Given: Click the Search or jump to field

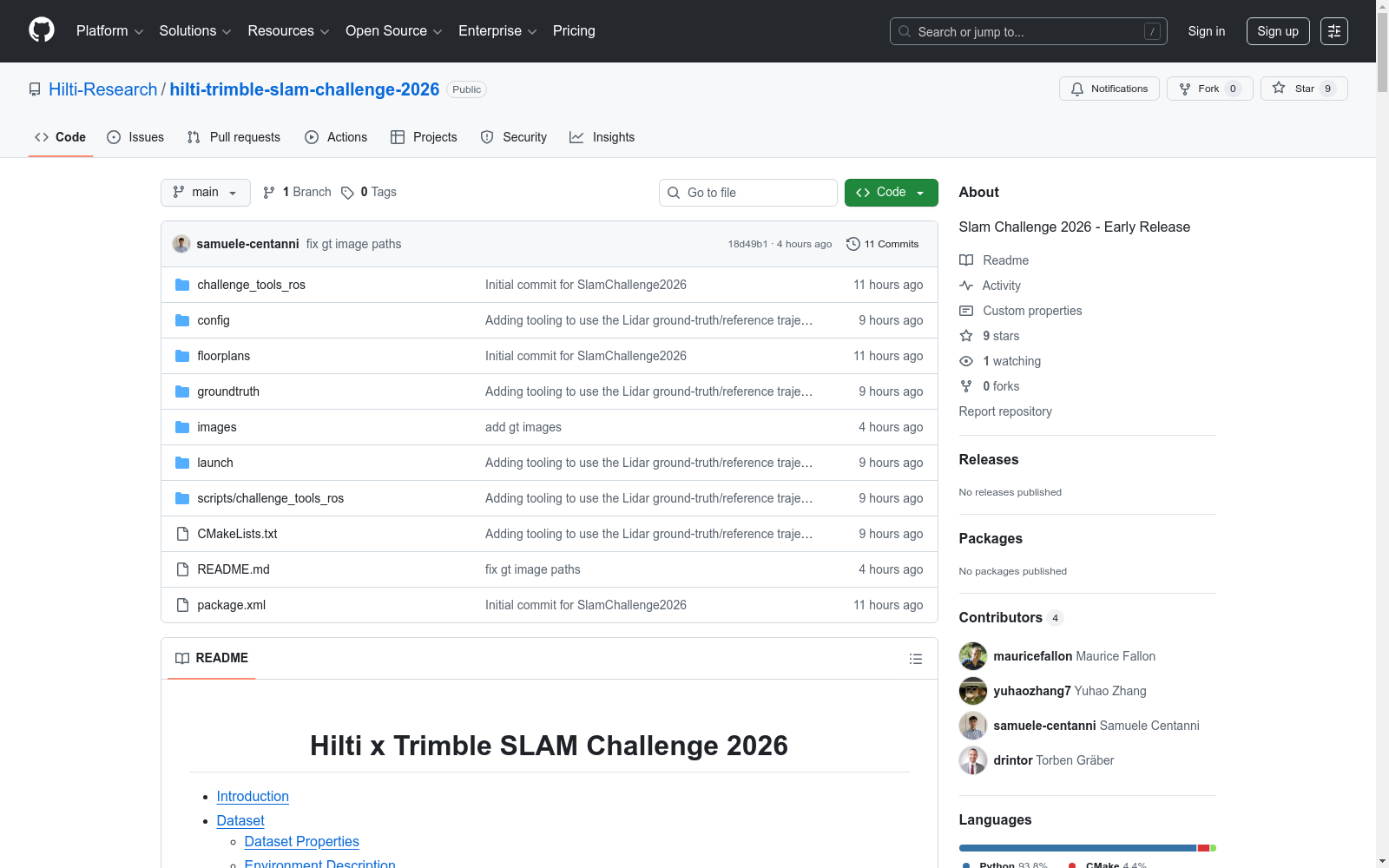Looking at the screenshot, I should (x=1029, y=31).
